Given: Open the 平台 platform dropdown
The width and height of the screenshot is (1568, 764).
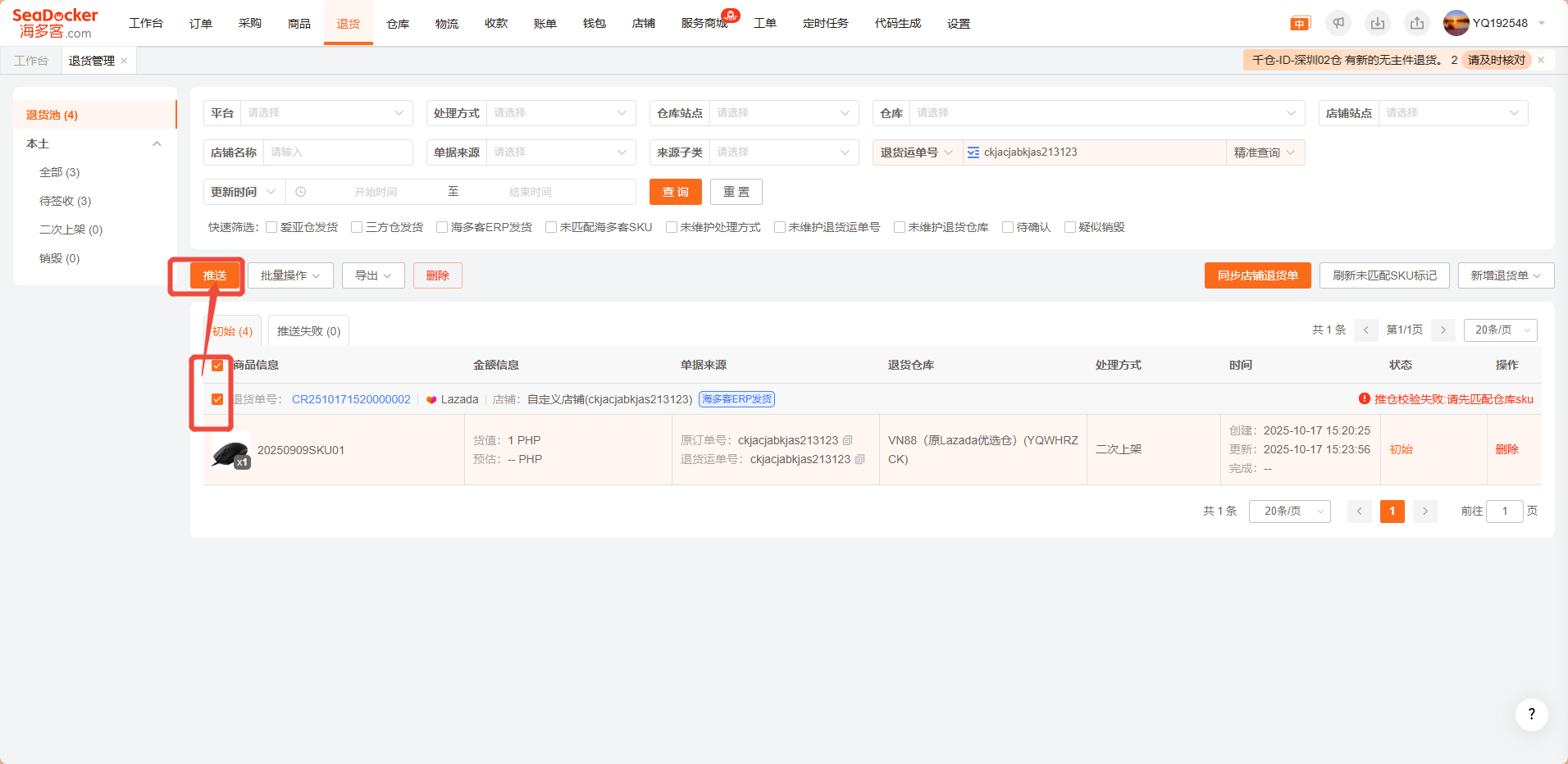Looking at the screenshot, I should click(326, 113).
